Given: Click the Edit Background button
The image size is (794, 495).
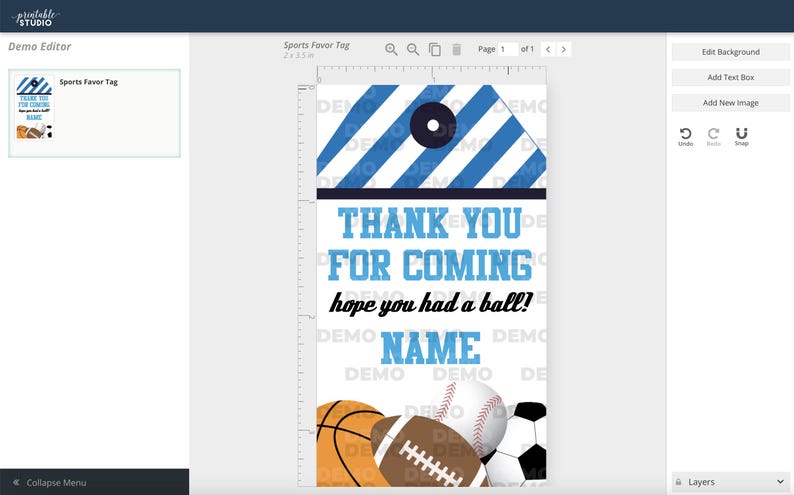Looking at the screenshot, I should click(x=730, y=52).
